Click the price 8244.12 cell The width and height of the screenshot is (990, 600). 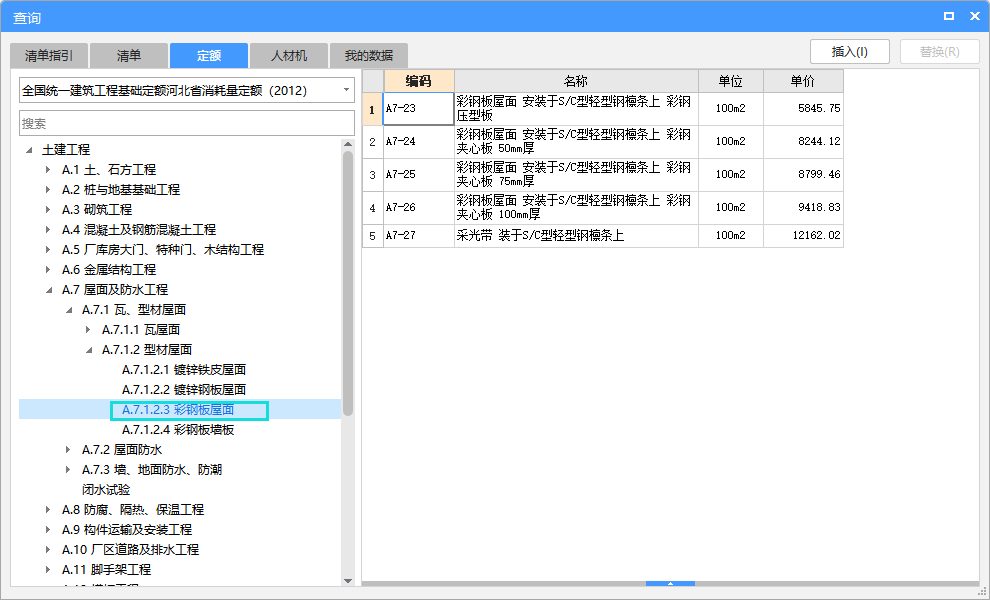click(x=803, y=141)
